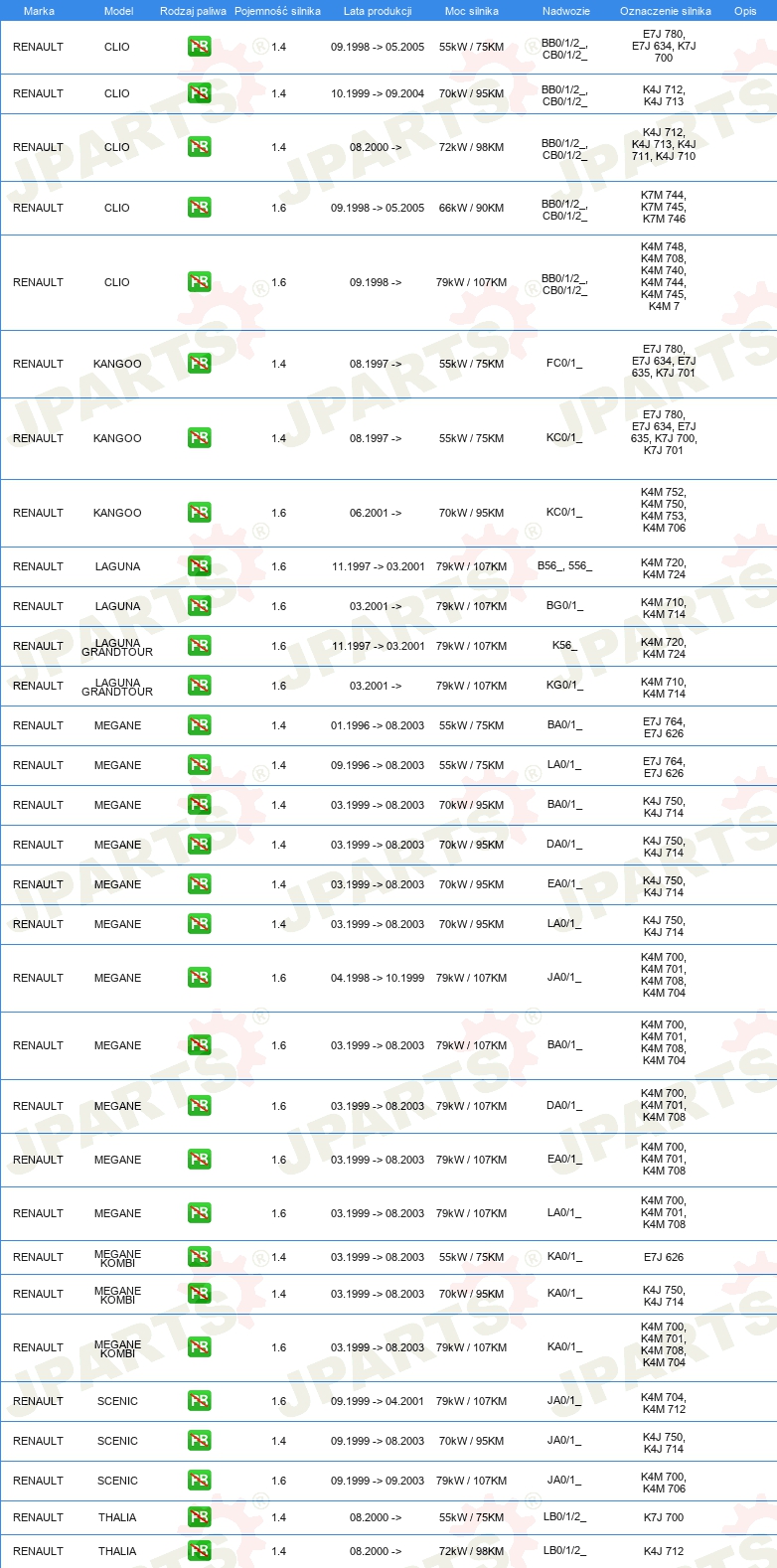Click engine codes K4M 748, K4M 708 in CLIO row
The height and width of the screenshot is (1568, 777).
coord(664,253)
